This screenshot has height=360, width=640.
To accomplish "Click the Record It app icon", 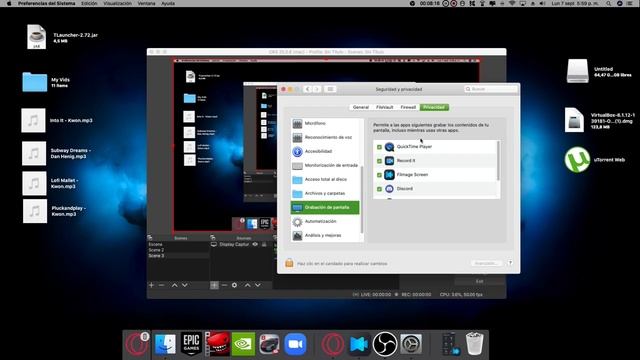I will pos(389,161).
